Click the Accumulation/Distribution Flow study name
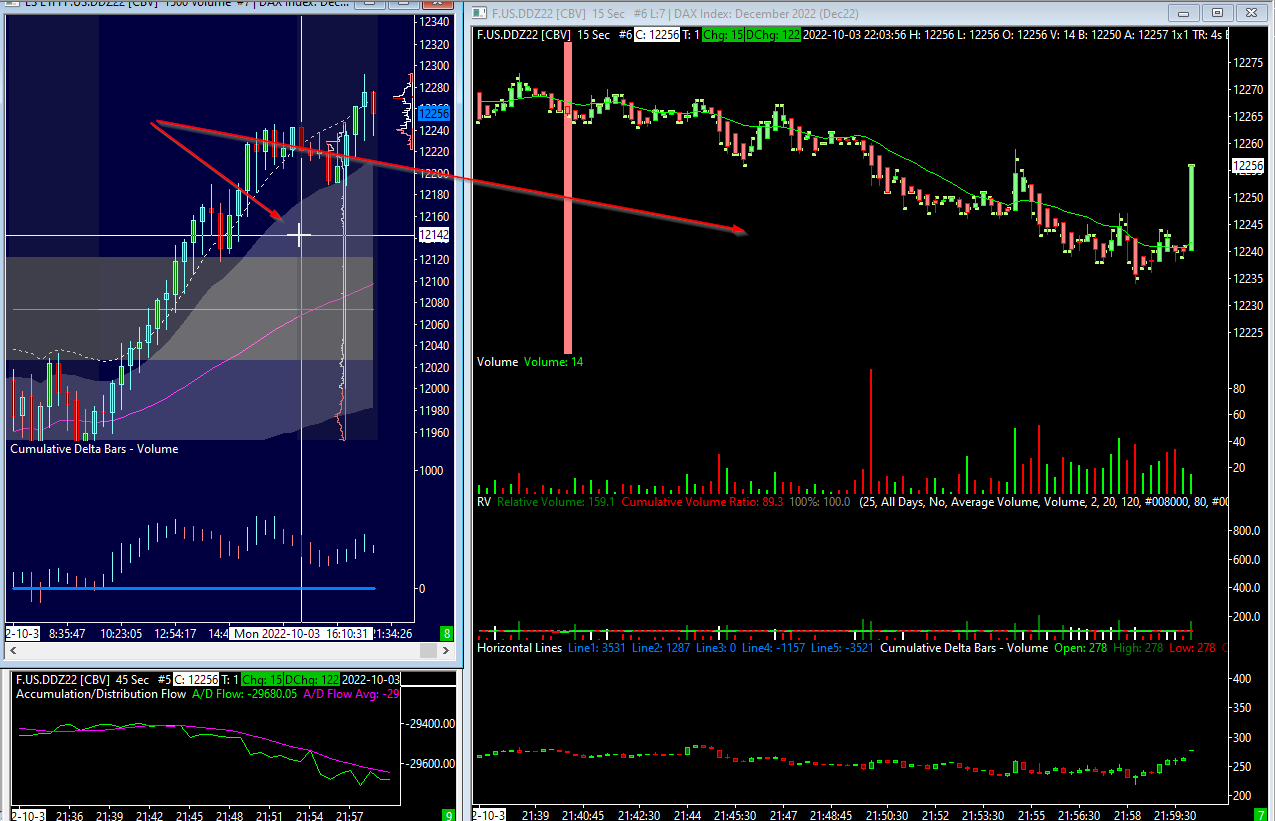Image resolution: width=1275 pixels, height=821 pixels. (x=101, y=694)
